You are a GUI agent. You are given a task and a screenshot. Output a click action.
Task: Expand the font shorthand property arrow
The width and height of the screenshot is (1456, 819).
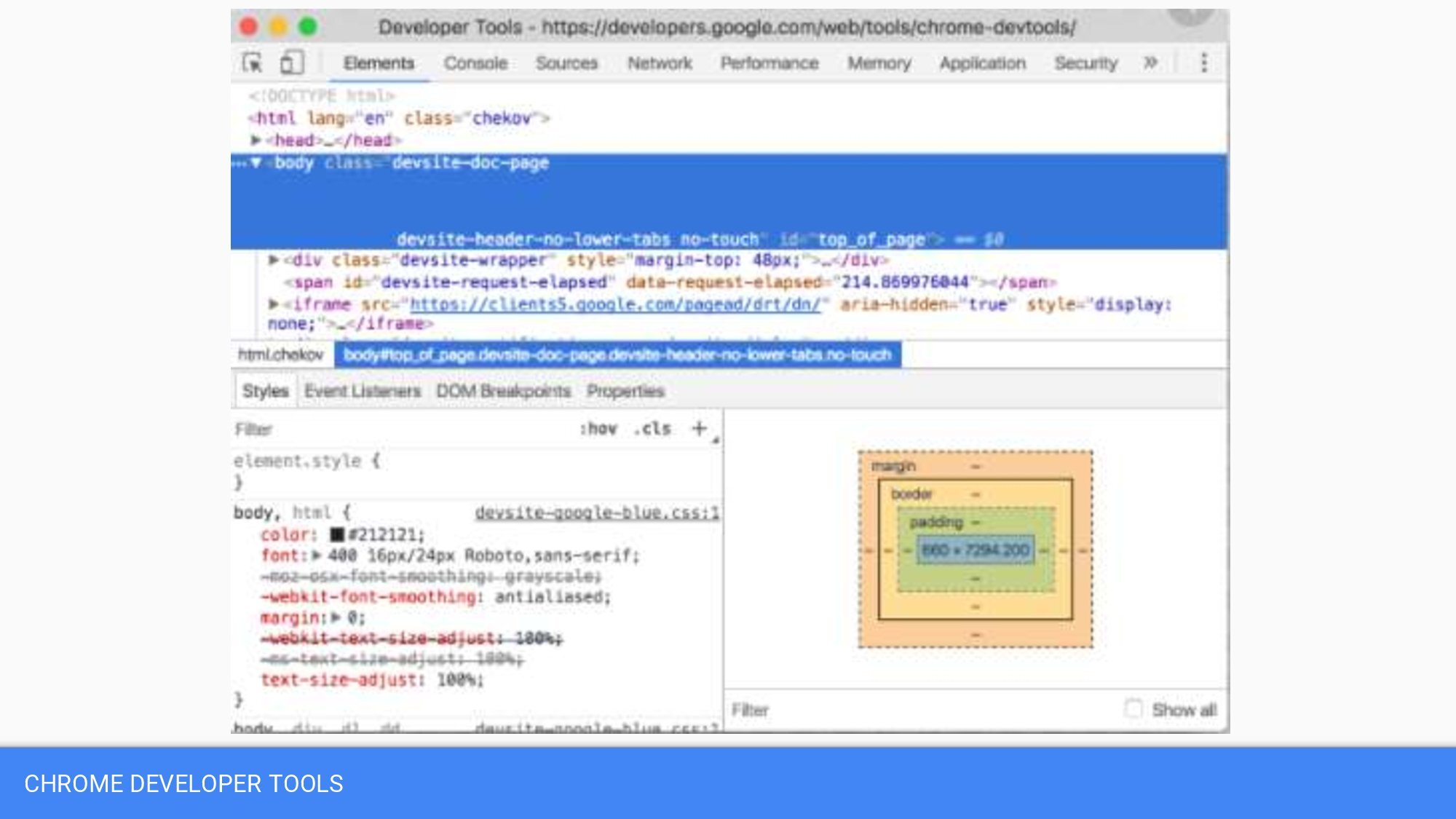[x=317, y=555]
